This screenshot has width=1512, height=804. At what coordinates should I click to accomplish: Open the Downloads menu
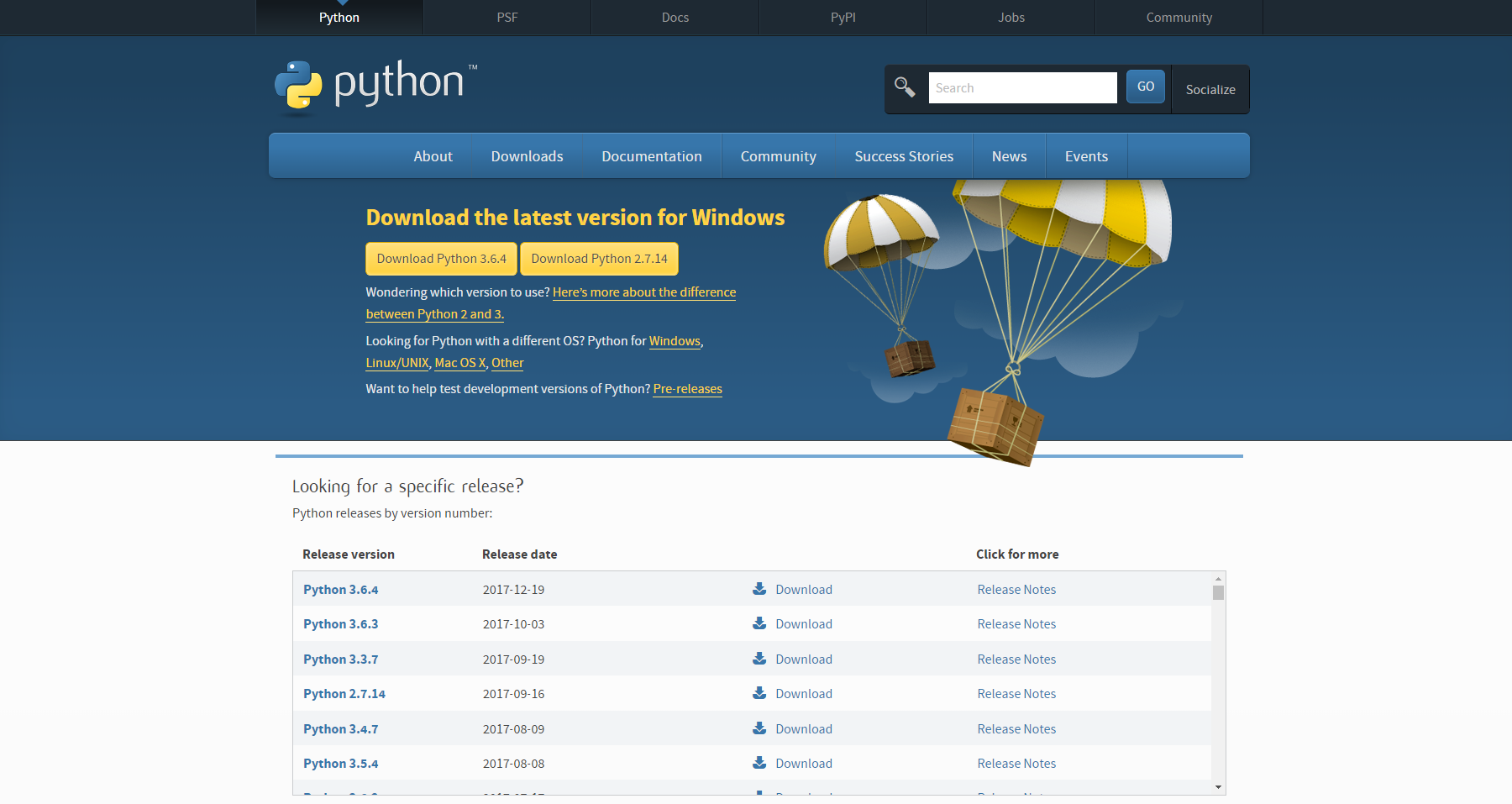tap(527, 156)
